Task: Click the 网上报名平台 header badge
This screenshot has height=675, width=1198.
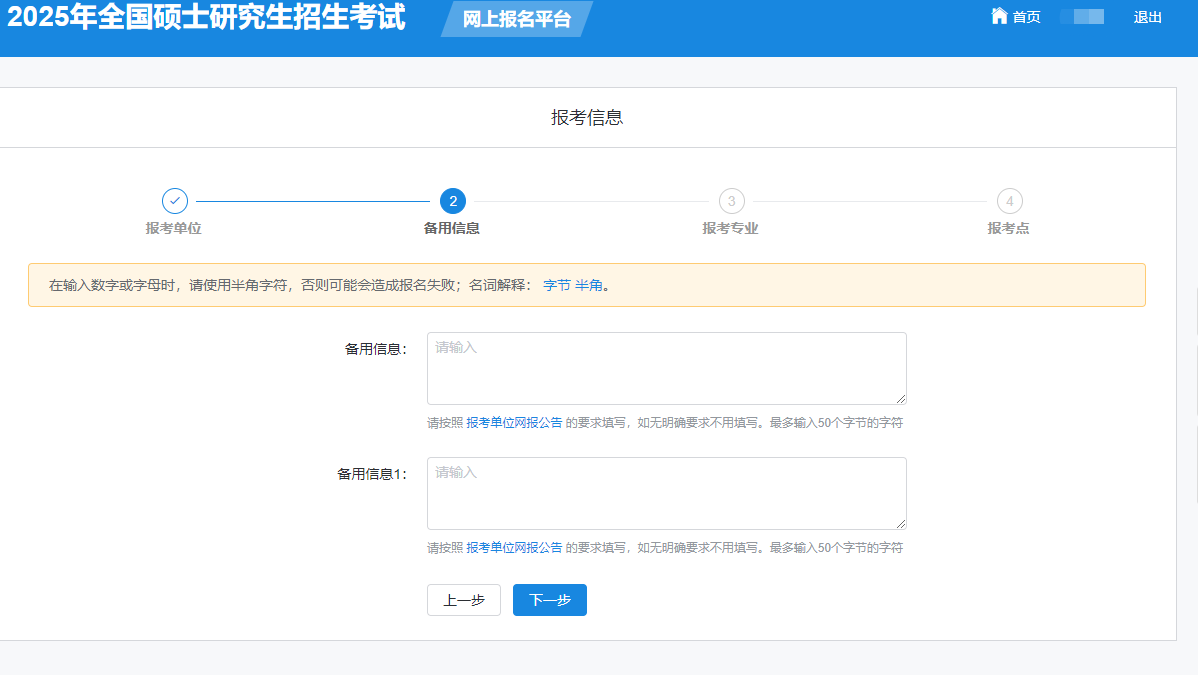Action: point(516,19)
